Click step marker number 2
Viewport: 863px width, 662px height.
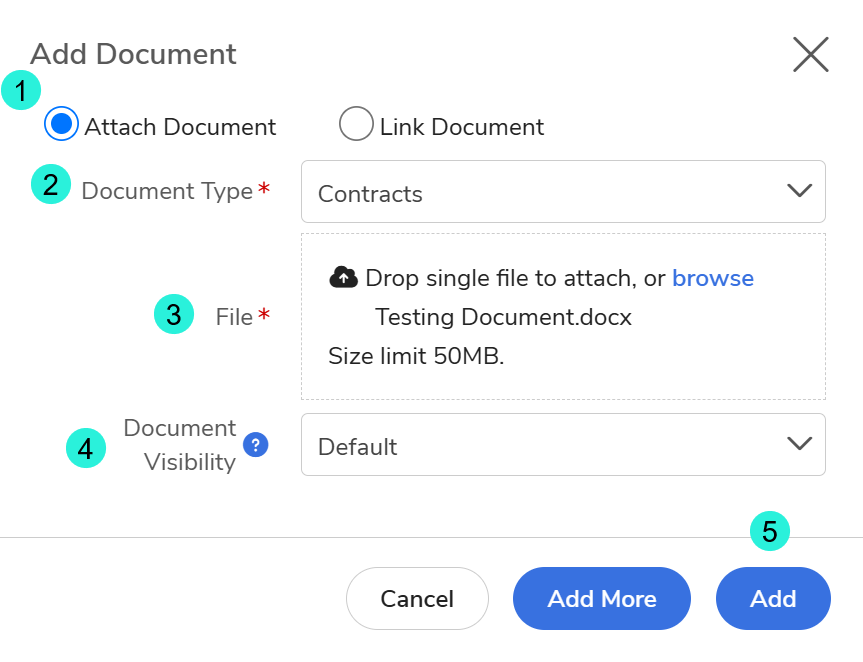51,184
